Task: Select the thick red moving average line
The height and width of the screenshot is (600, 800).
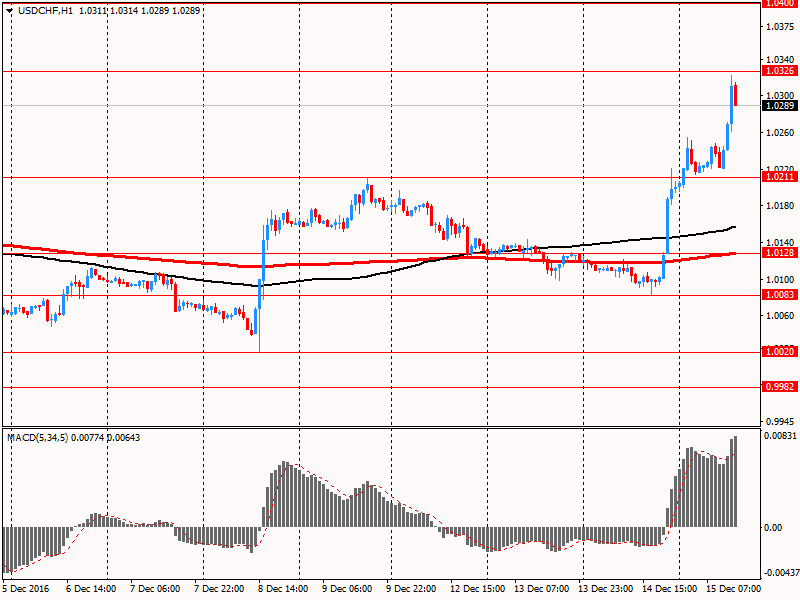Action: [x=300, y=266]
